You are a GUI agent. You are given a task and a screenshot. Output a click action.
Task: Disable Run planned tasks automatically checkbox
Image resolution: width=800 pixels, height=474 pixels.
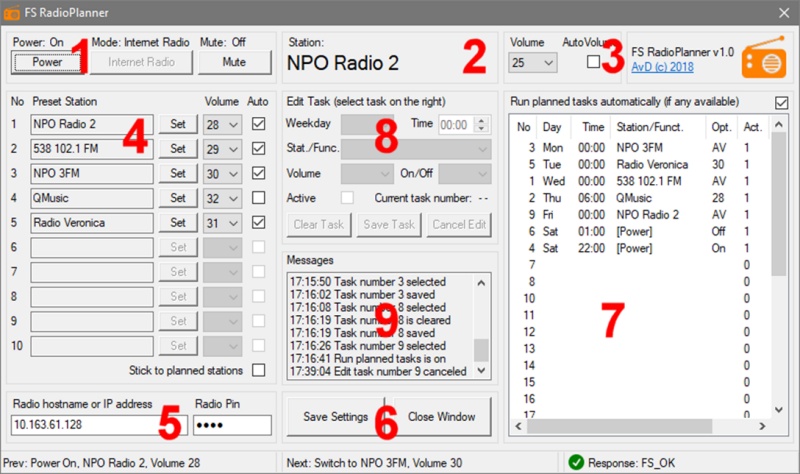[x=781, y=102]
